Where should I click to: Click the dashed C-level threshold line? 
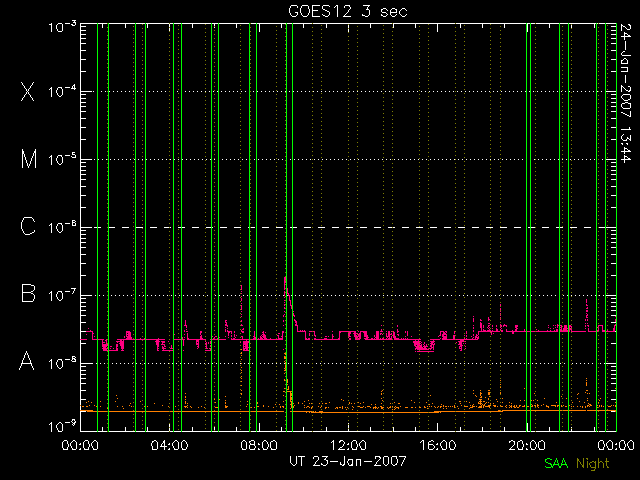[x=348, y=227]
